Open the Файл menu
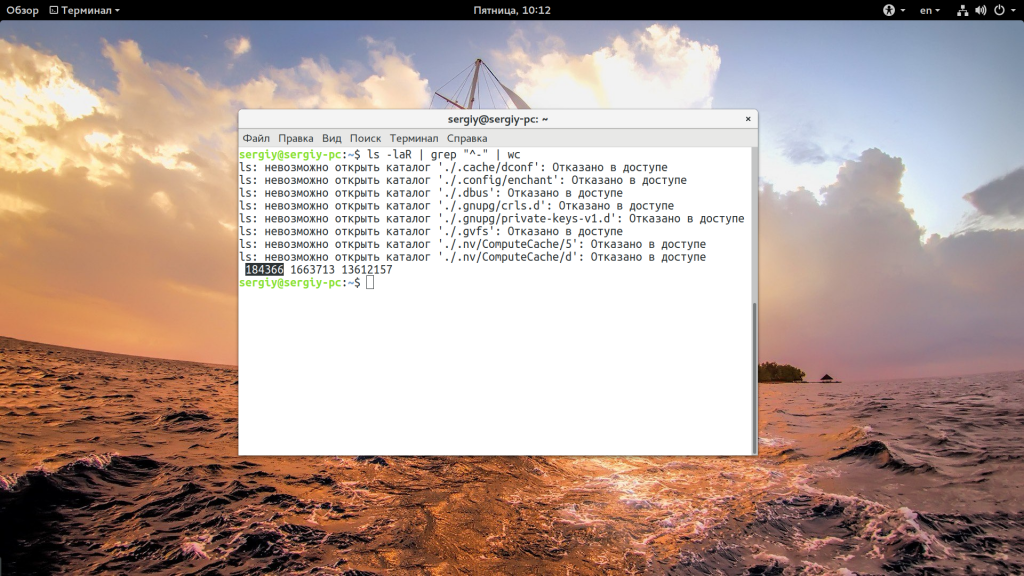 tap(256, 138)
